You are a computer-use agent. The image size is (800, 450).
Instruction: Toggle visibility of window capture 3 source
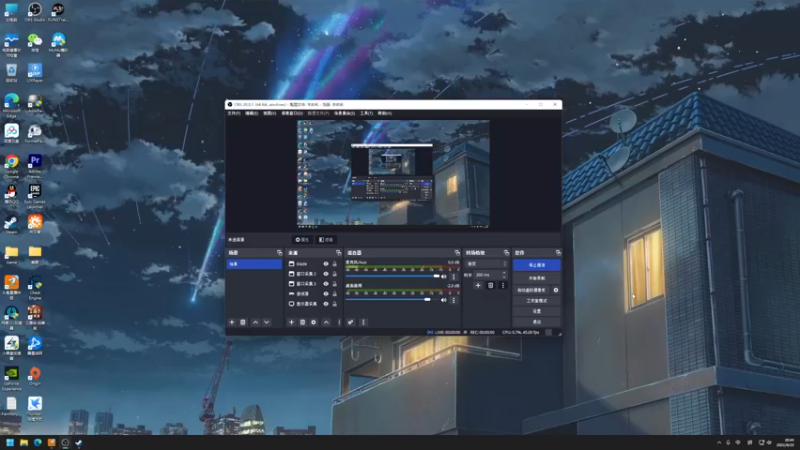pyautogui.click(x=326, y=284)
